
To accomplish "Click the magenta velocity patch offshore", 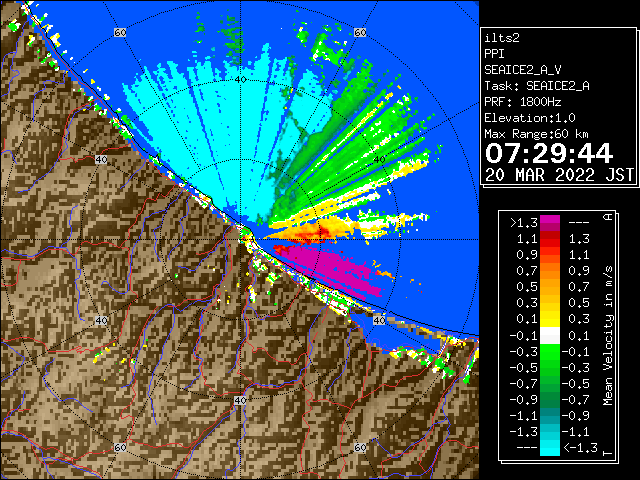I will (333, 269).
